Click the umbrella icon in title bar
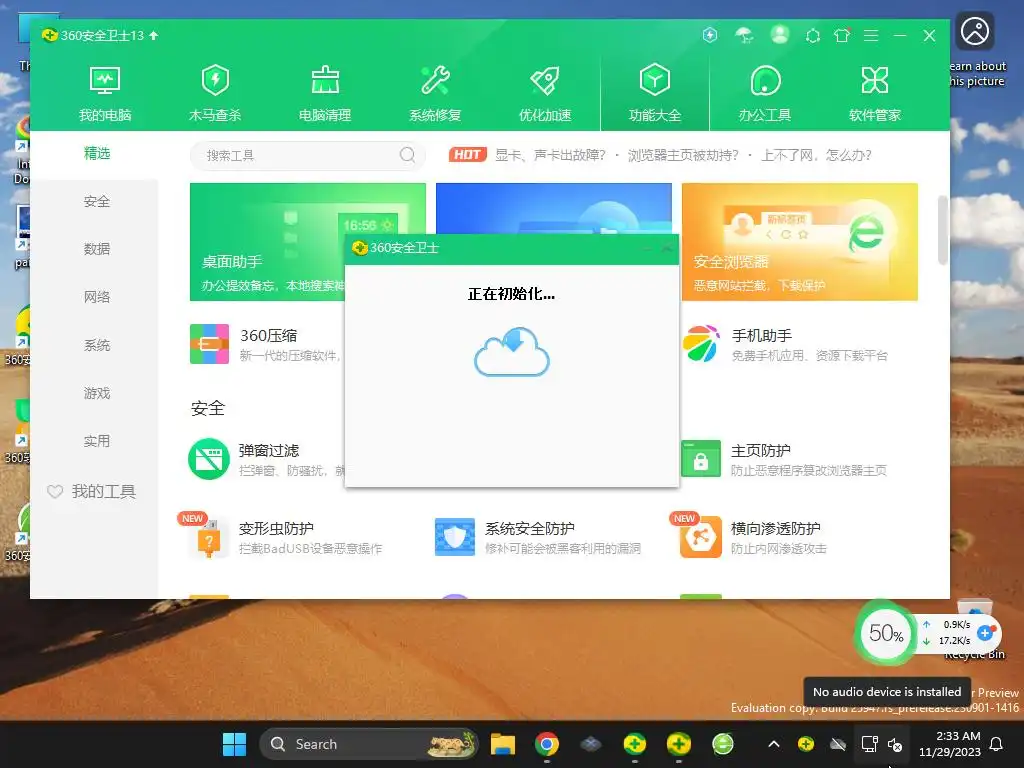The width and height of the screenshot is (1024, 768). tap(744, 35)
